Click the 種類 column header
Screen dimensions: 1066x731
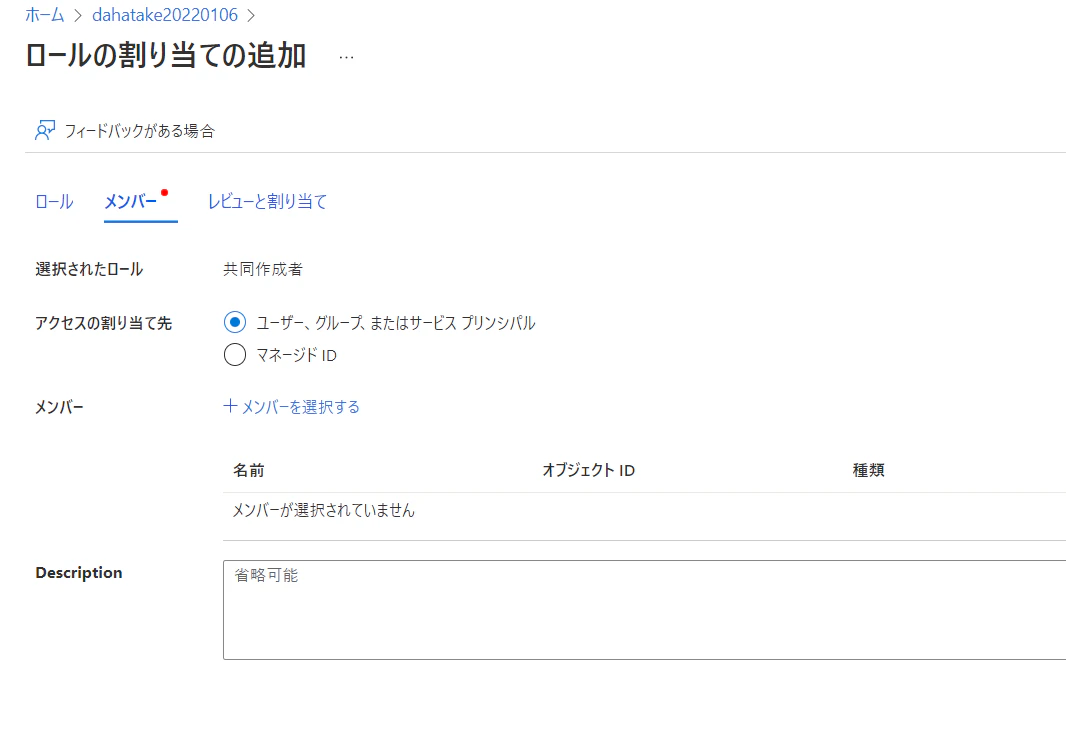pyautogui.click(x=869, y=470)
